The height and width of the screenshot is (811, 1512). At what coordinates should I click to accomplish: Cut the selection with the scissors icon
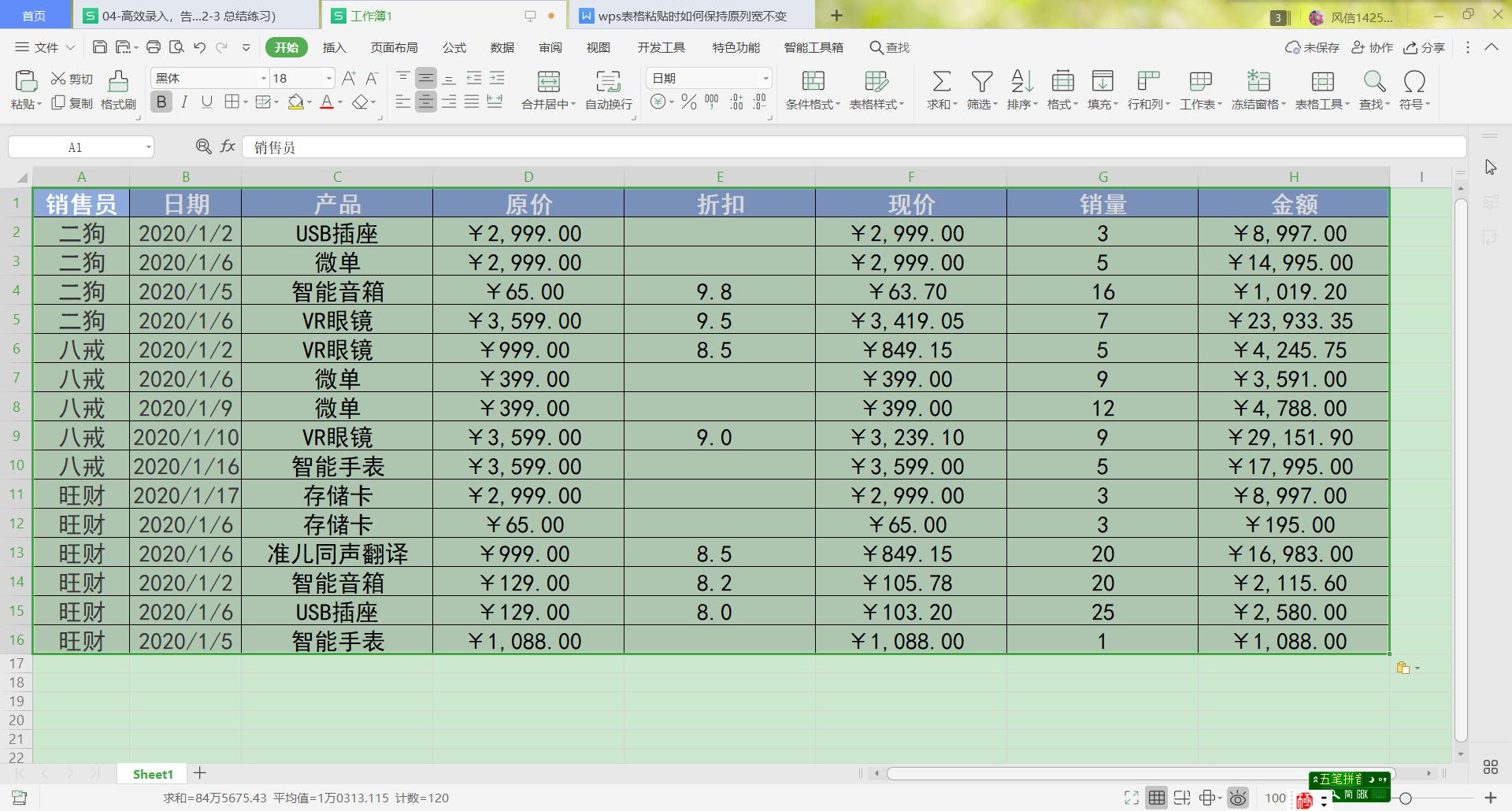tap(58, 79)
